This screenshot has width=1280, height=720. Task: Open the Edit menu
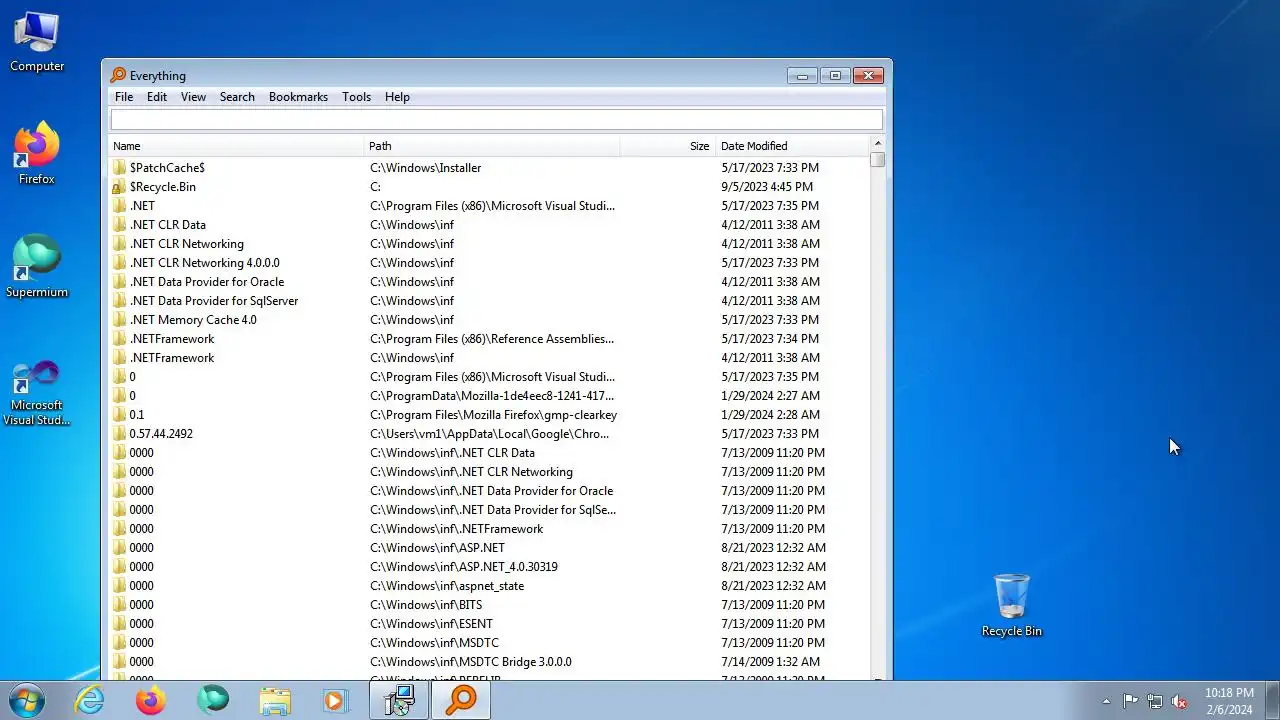pyautogui.click(x=157, y=97)
